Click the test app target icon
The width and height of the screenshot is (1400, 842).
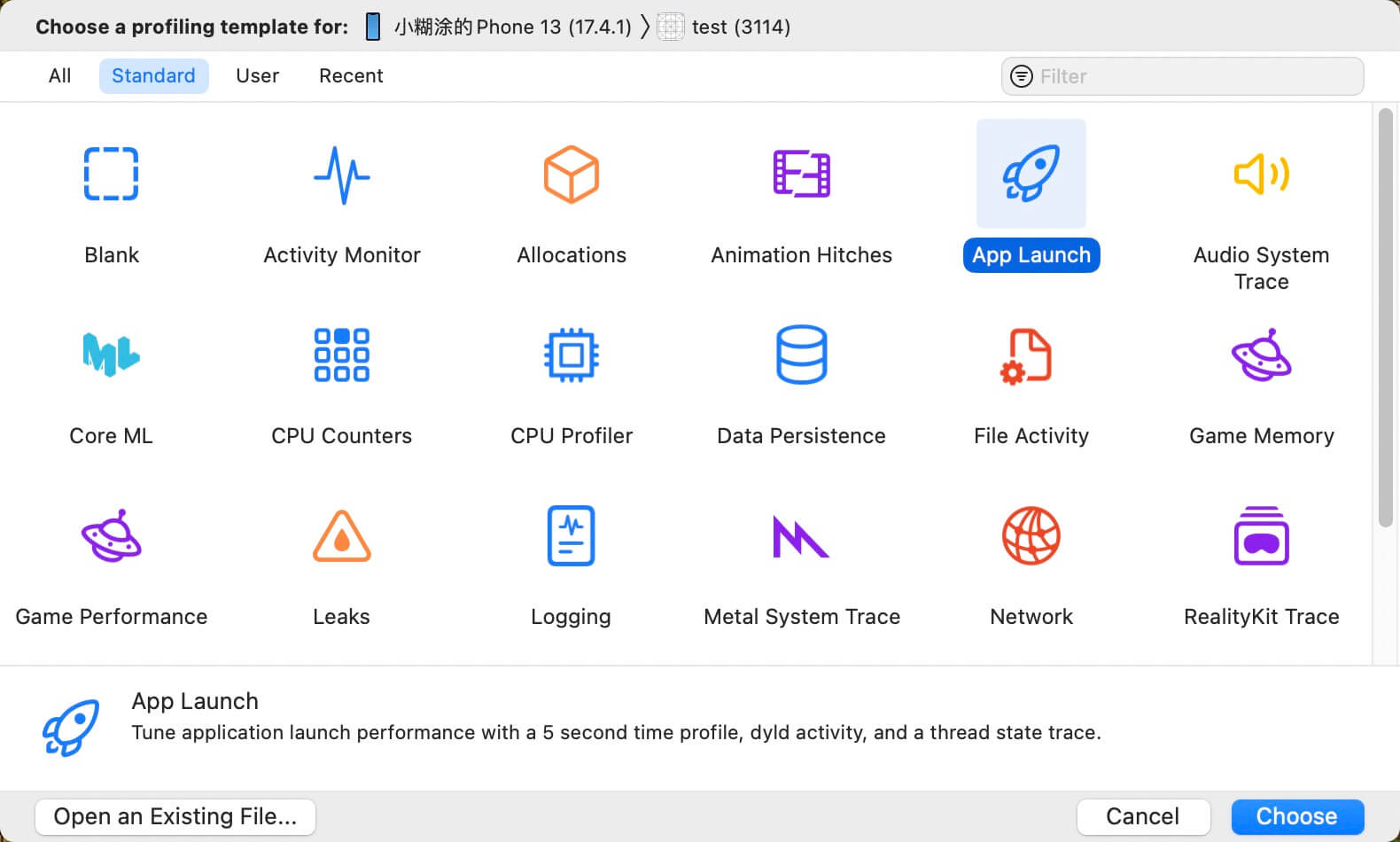[671, 27]
